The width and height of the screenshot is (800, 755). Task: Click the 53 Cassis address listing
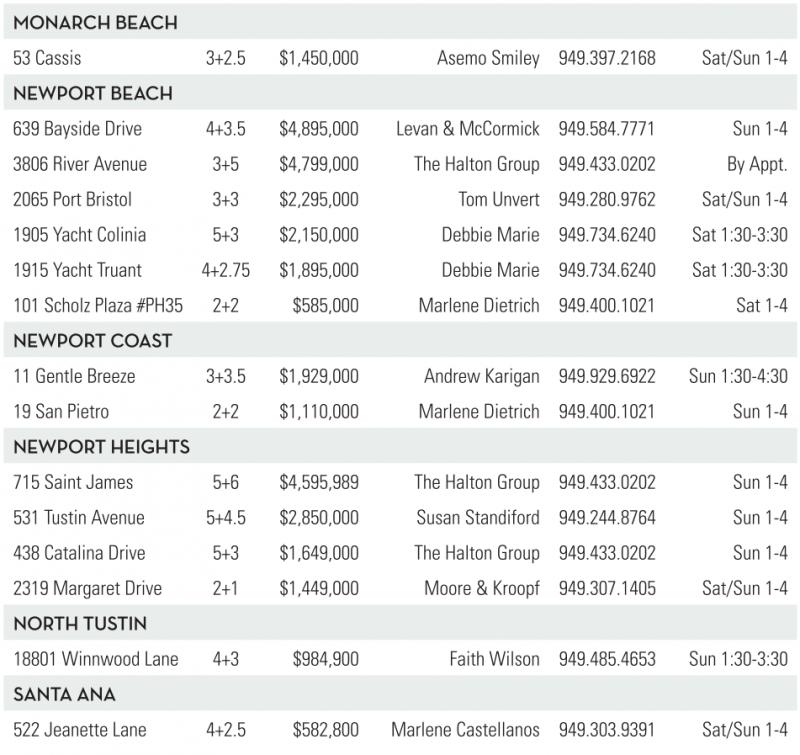pos(48,58)
